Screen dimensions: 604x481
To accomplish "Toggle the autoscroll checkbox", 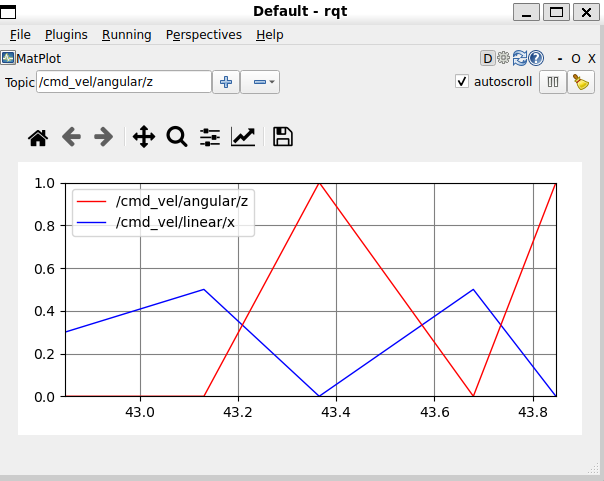I will pos(462,82).
